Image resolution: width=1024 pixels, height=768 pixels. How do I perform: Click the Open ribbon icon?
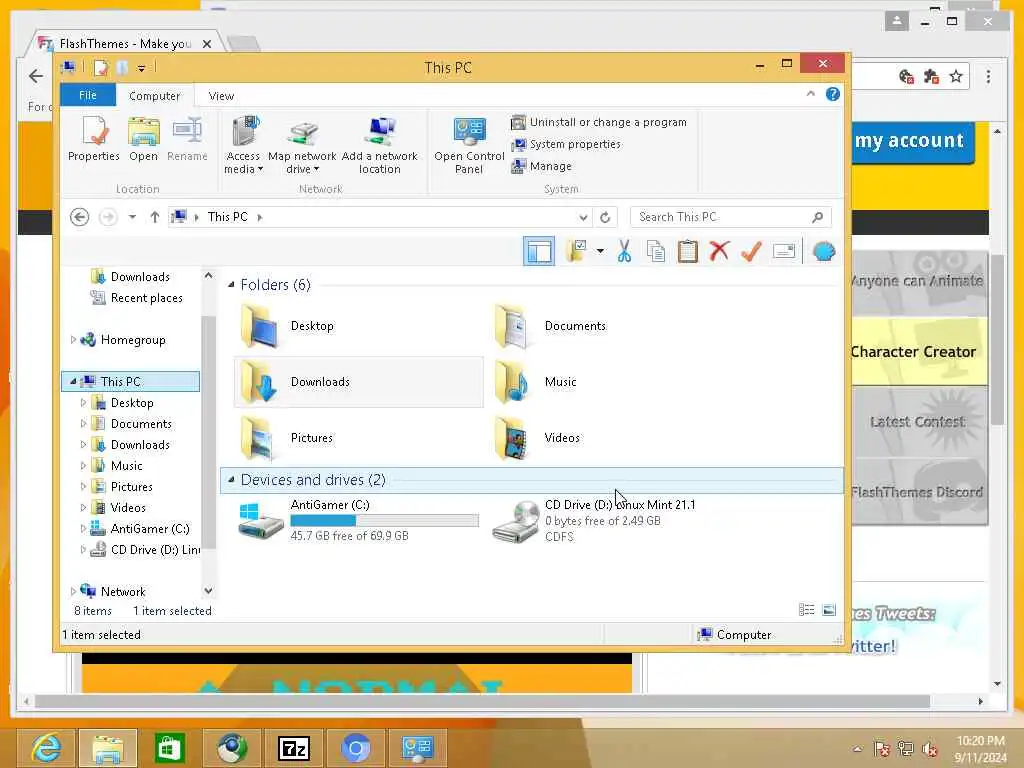coord(144,138)
